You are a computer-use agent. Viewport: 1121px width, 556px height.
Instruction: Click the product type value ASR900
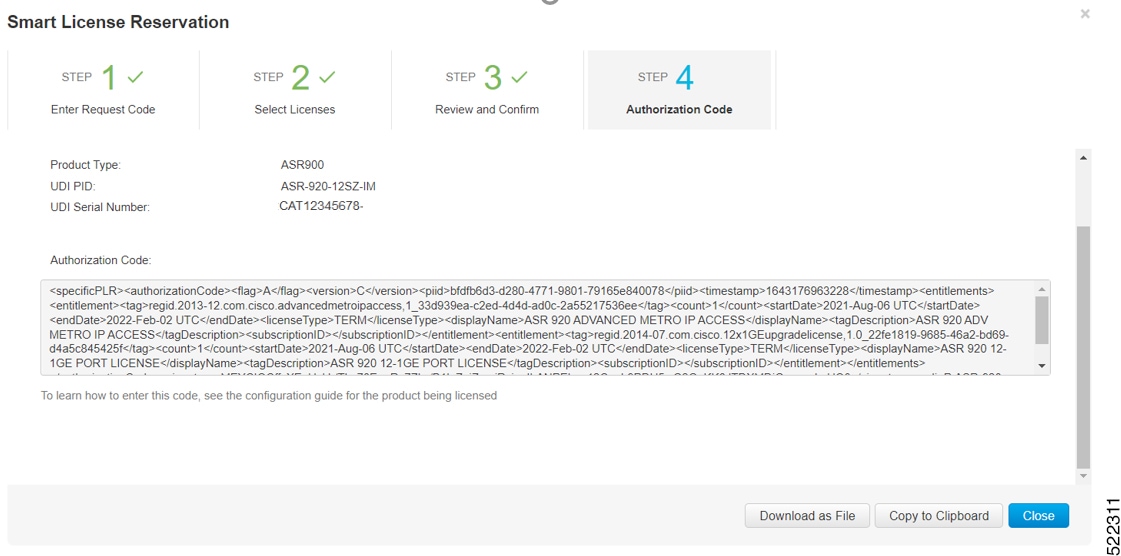point(302,165)
